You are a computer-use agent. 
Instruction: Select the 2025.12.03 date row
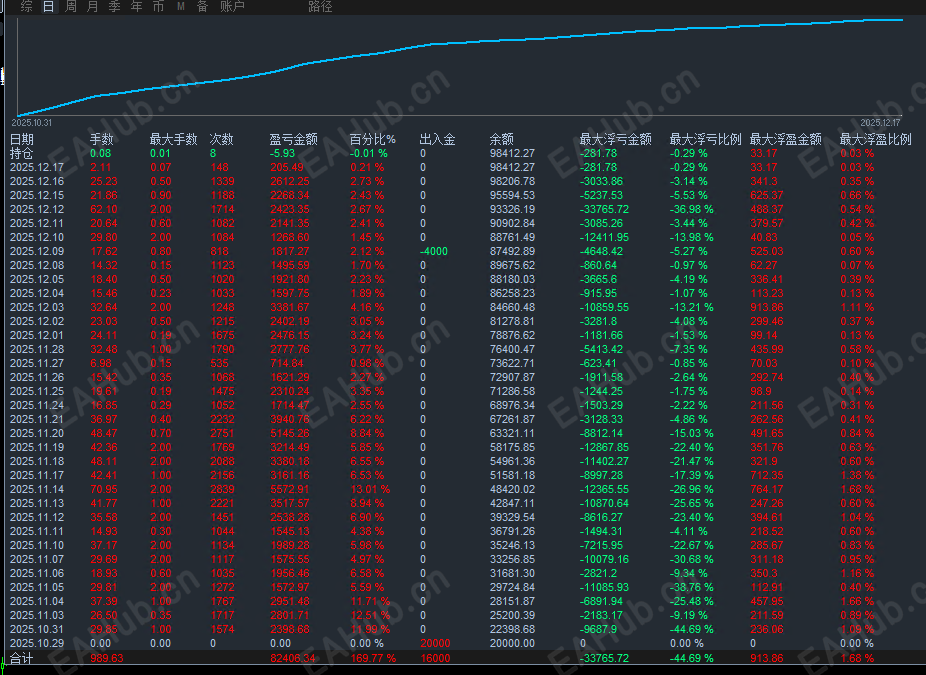click(37, 308)
